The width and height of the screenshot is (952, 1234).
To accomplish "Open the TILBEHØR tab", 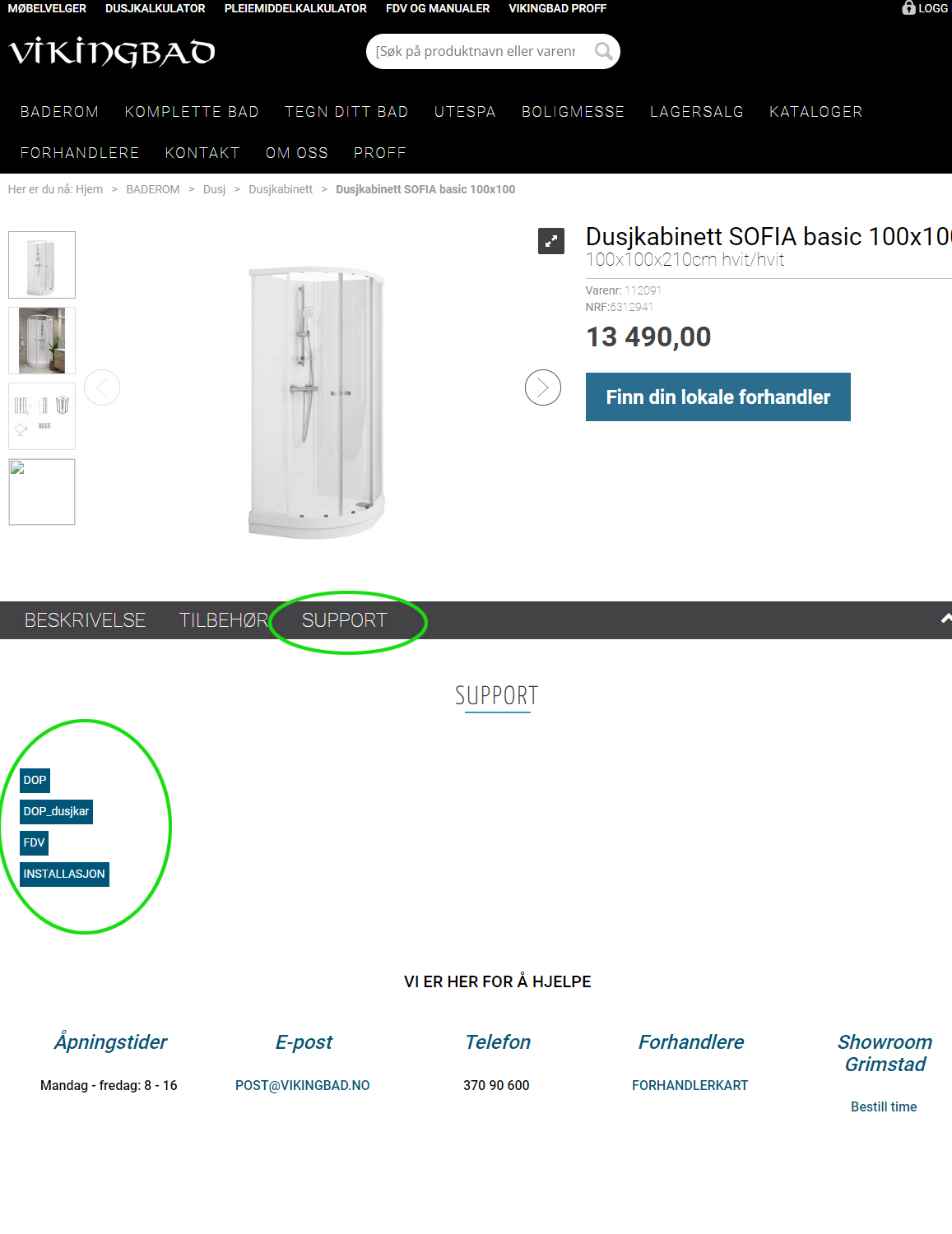I will click(x=224, y=620).
